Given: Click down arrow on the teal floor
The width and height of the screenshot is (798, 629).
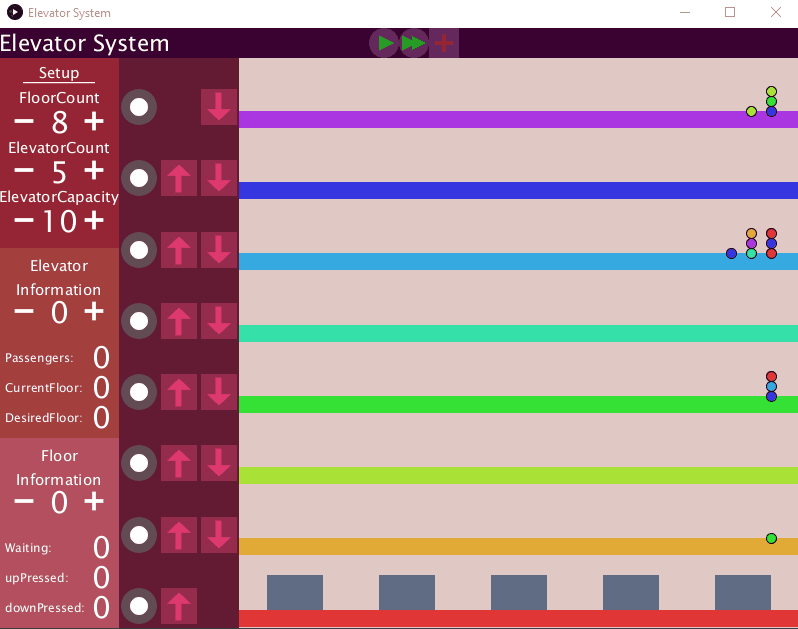Looking at the screenshot, I should (219, 321).
